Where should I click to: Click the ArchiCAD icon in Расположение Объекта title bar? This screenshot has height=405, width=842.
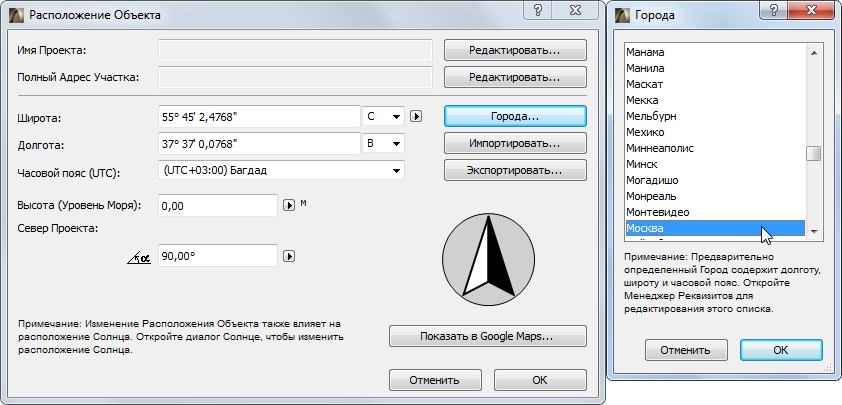click(18, 15)
